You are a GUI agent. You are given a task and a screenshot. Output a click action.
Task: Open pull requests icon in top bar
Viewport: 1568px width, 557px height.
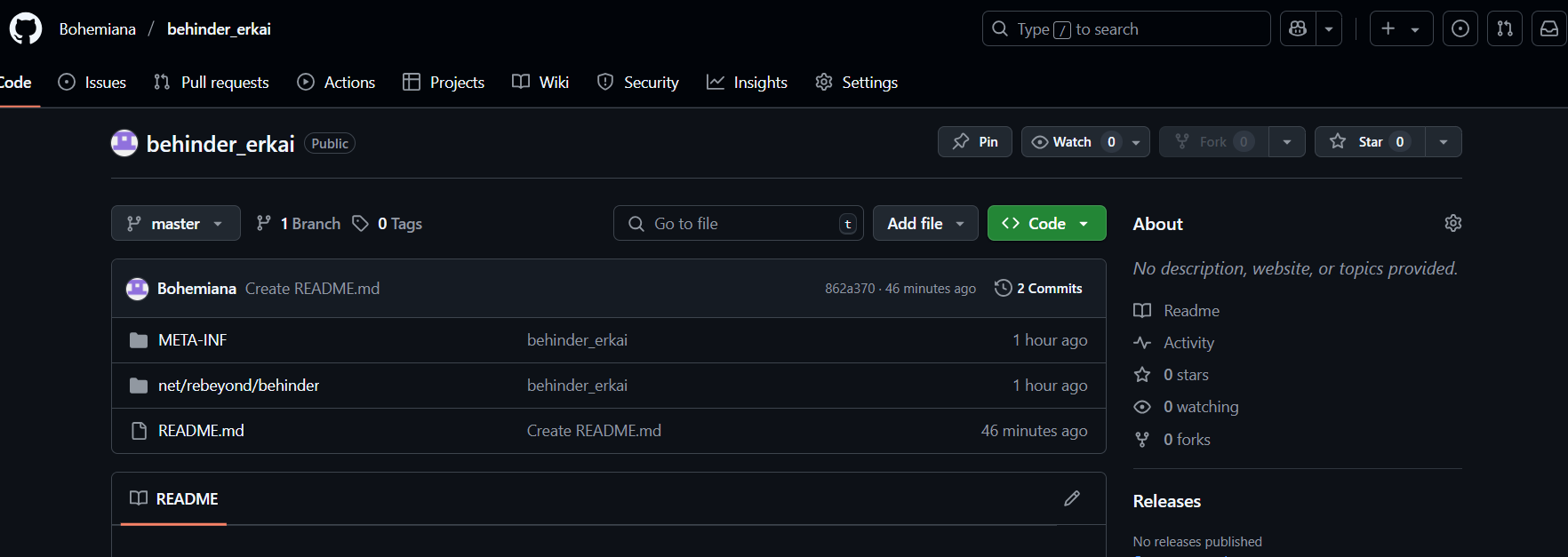(x=1504, y=28)
